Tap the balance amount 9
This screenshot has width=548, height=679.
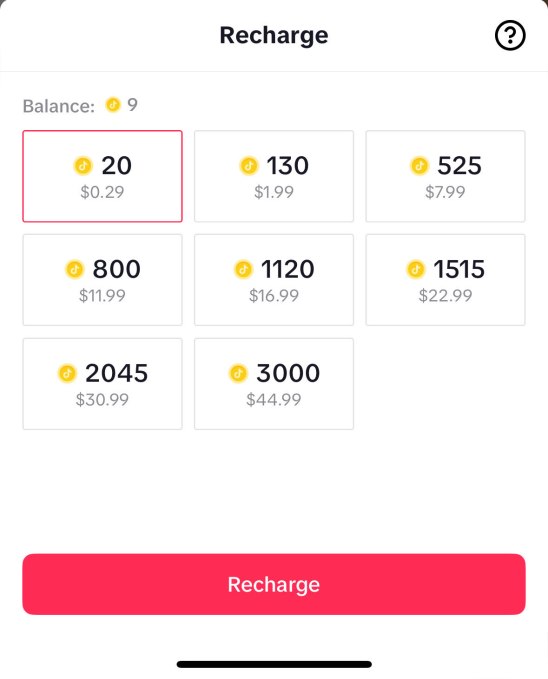click(x=132, y=104)
